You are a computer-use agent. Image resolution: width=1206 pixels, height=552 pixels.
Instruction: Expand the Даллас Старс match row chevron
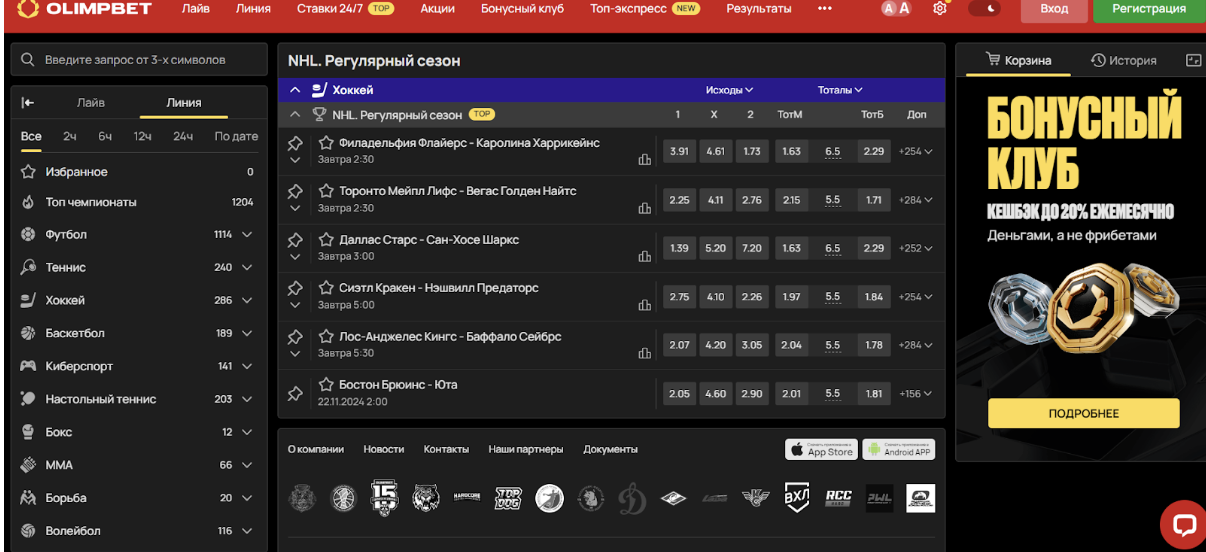[x=294, y=257]
